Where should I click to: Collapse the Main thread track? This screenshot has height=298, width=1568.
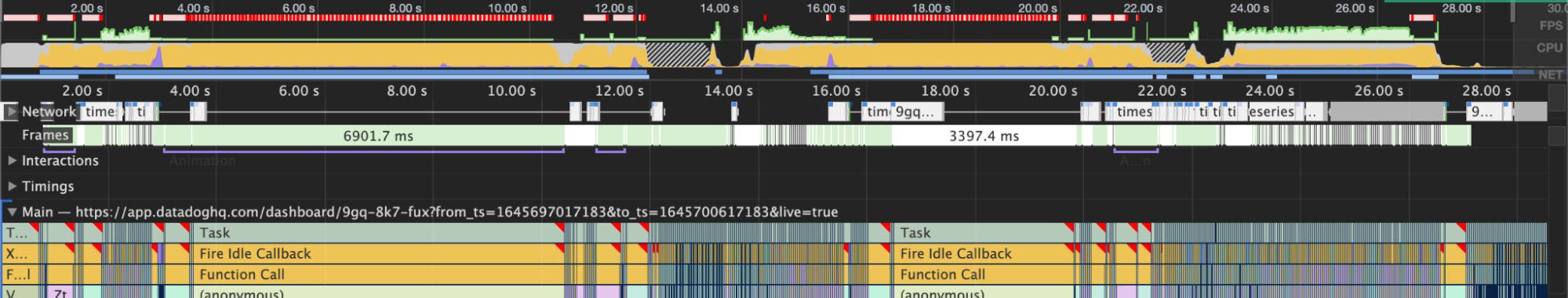pyautogui.click(x=12, y=212)
